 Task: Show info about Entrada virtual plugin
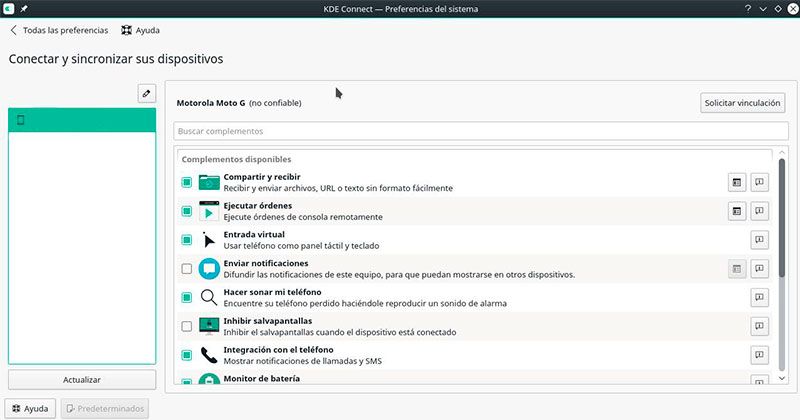click(x=759, y=240)
